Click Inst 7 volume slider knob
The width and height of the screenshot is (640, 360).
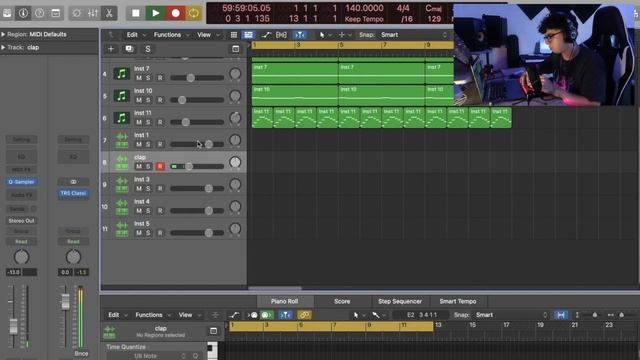click(x=191, y=78)
